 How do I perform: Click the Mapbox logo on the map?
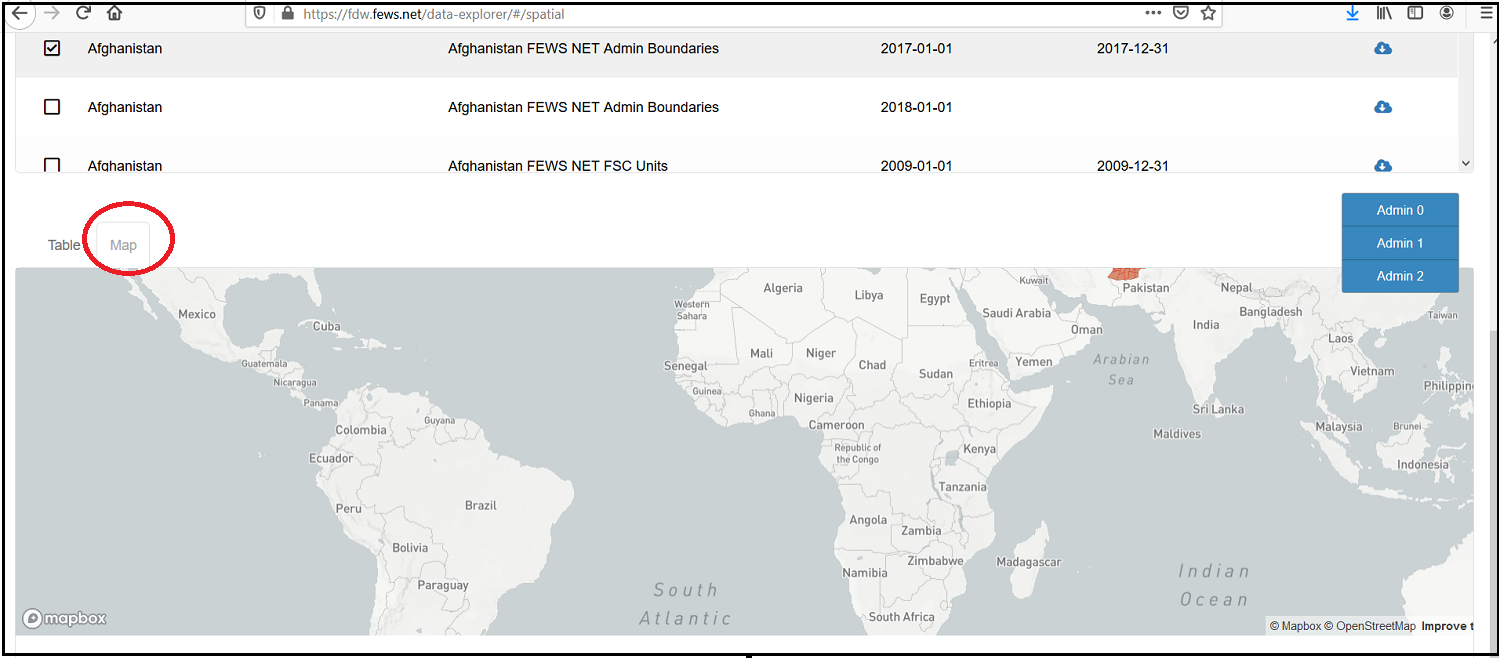pos(65,618)
